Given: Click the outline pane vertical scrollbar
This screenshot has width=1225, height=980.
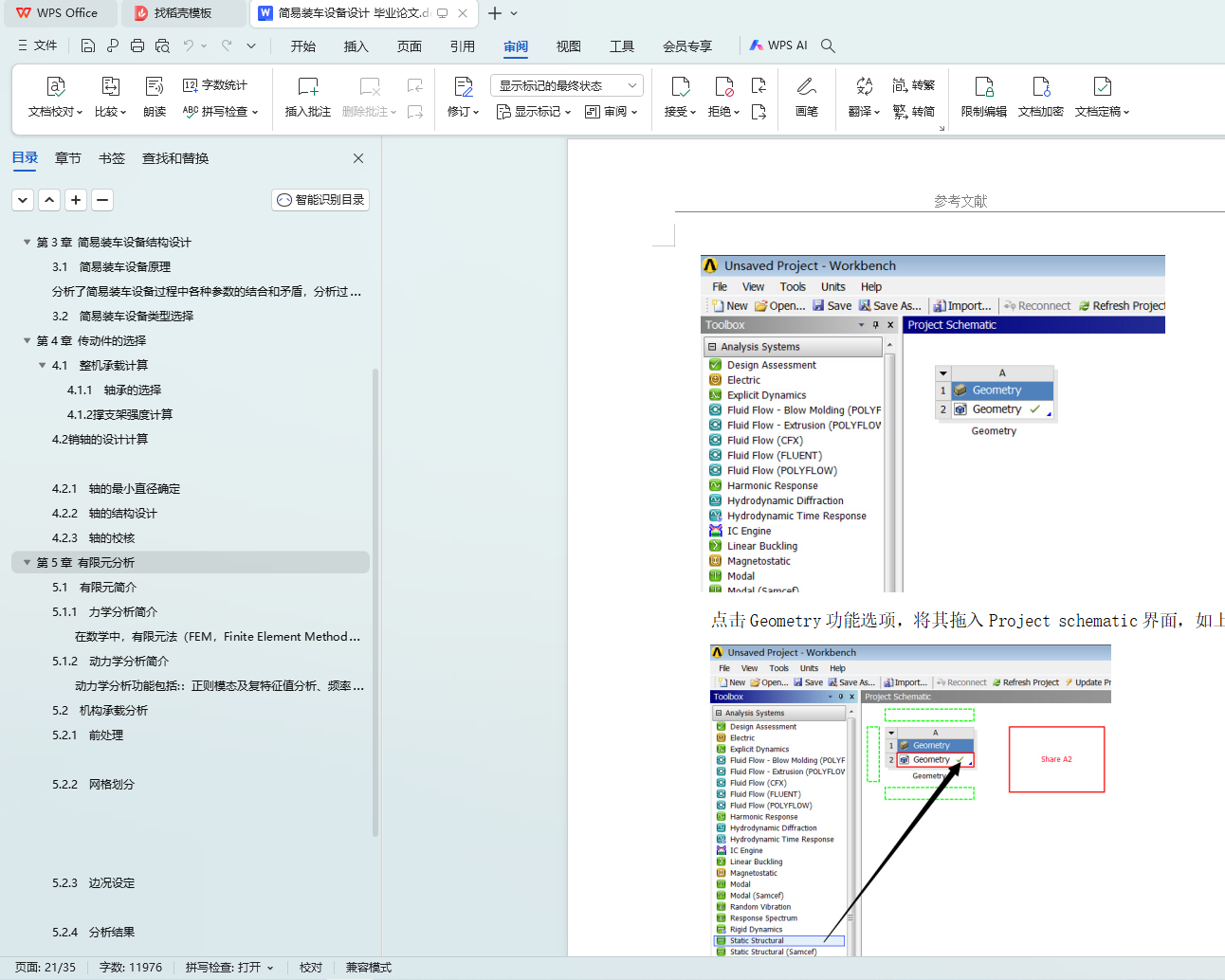Looking at the screenshot, I should [375, 603].
